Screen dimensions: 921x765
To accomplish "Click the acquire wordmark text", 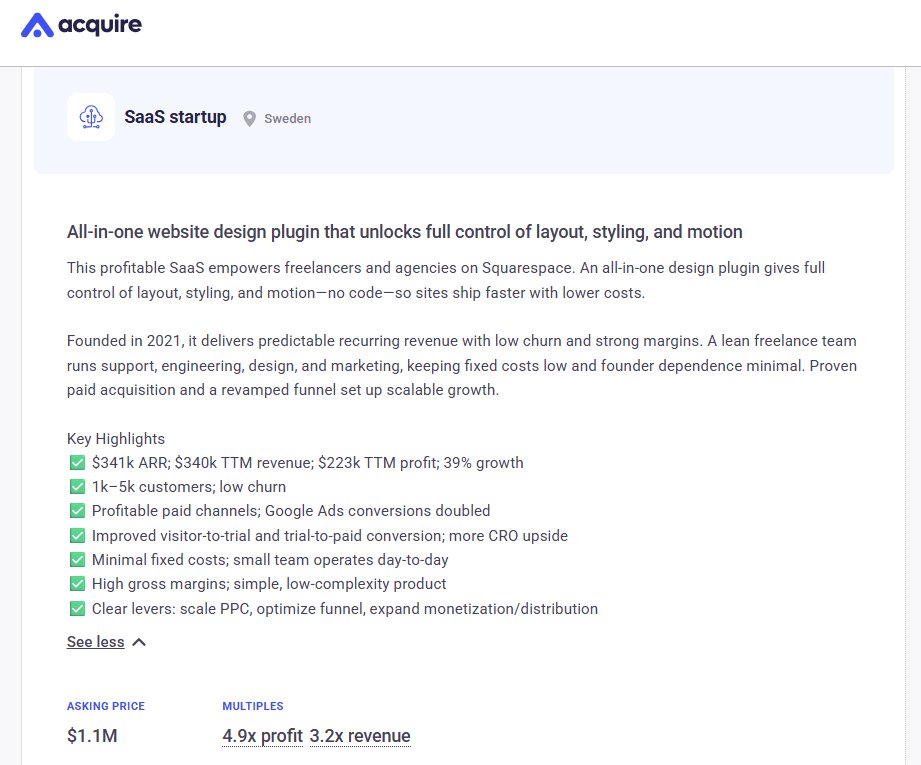I will coord(100,25).
